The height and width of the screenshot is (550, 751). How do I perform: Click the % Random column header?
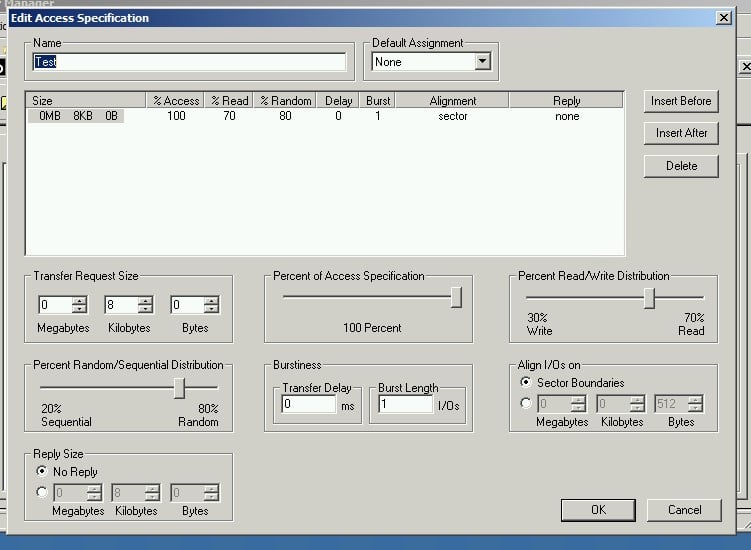tap(286, 101)
